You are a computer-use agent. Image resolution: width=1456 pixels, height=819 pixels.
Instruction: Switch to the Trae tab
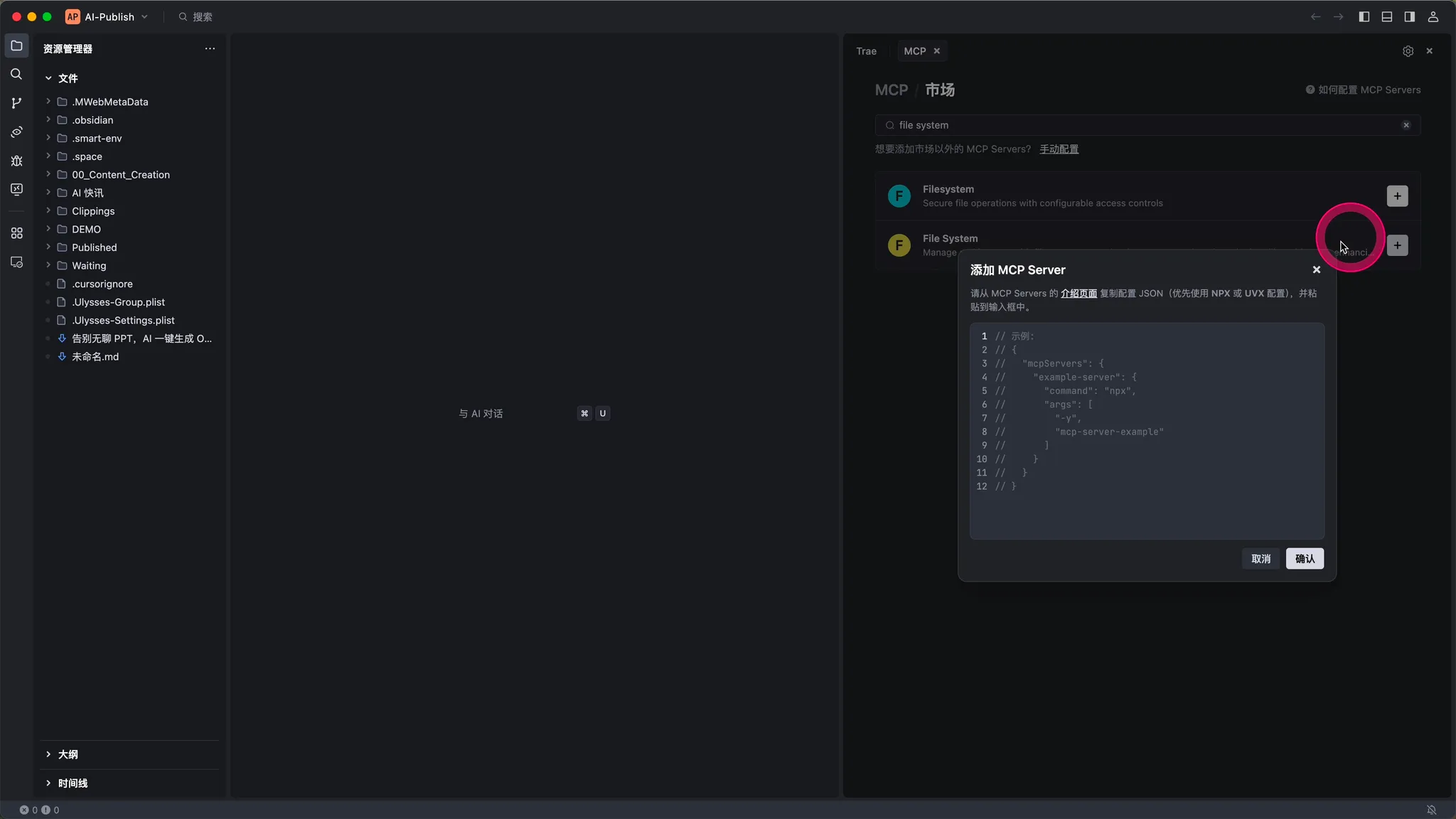866,51
